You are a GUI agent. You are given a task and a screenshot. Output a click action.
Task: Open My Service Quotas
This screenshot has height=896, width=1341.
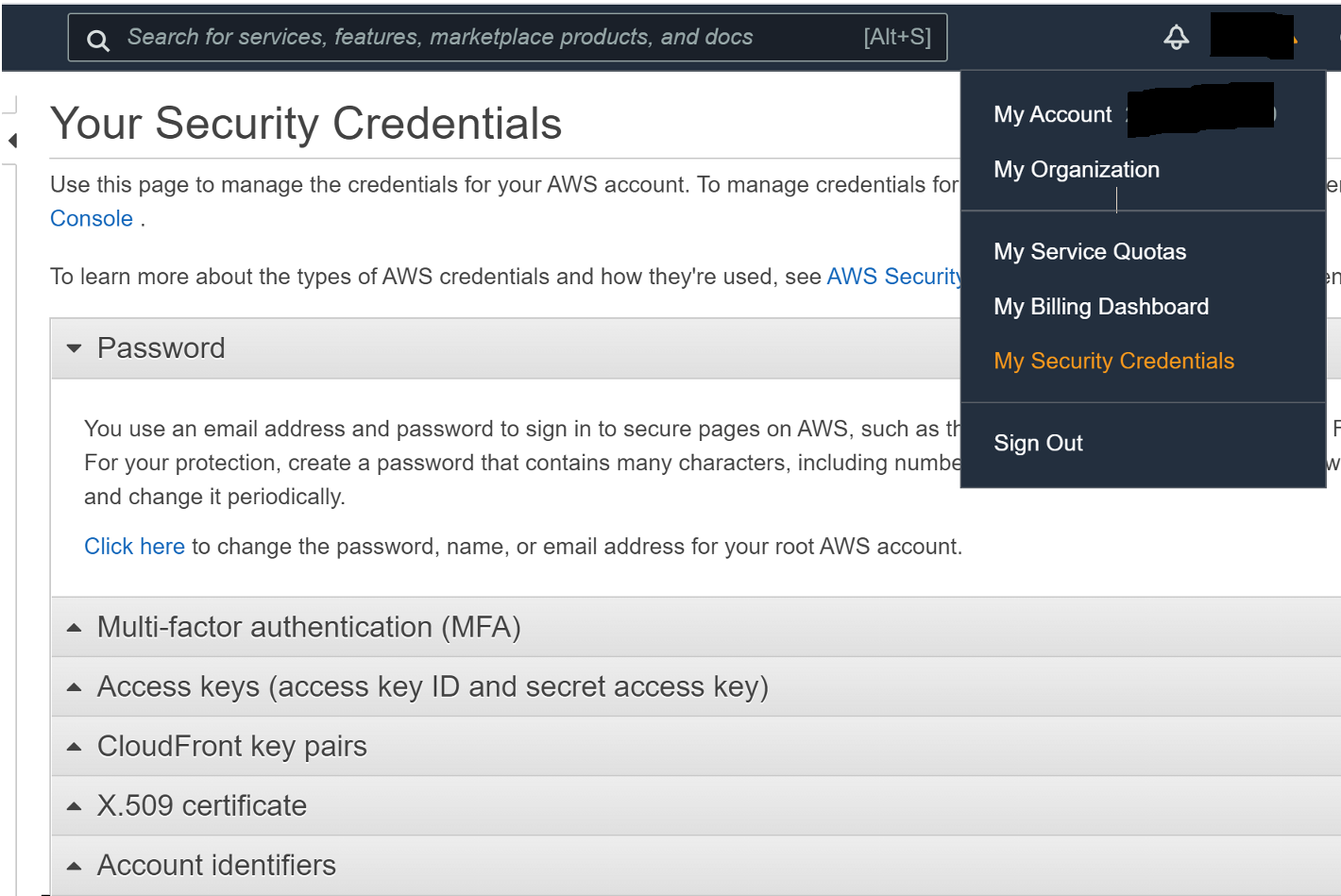(x=1090, y=251)
